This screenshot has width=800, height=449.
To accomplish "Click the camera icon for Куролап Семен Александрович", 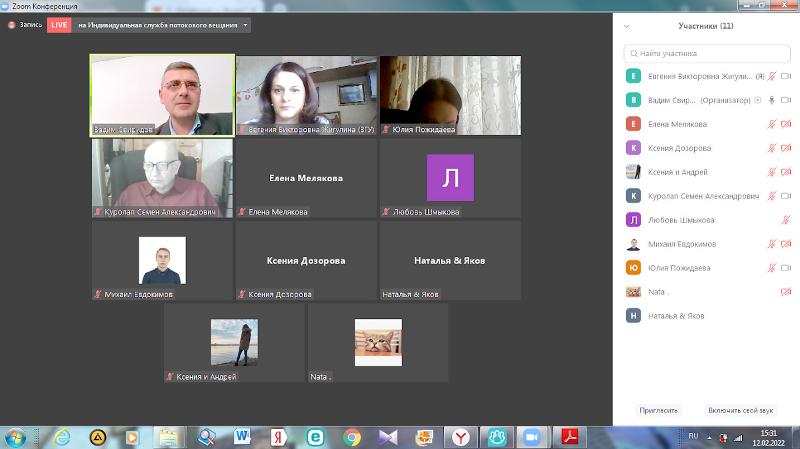I will (785, 196).
